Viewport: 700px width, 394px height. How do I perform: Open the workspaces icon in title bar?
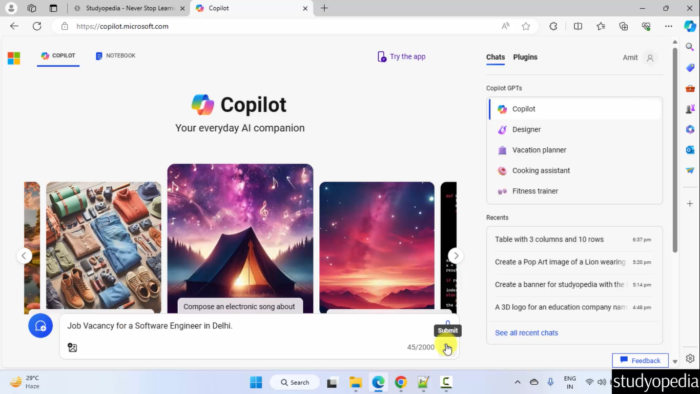point(32,8)
